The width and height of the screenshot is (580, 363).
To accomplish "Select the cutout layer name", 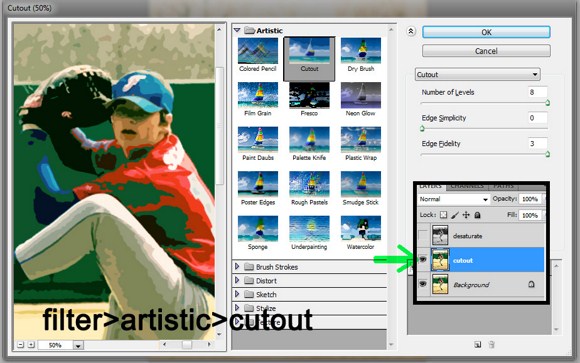I will pos(463,261).
